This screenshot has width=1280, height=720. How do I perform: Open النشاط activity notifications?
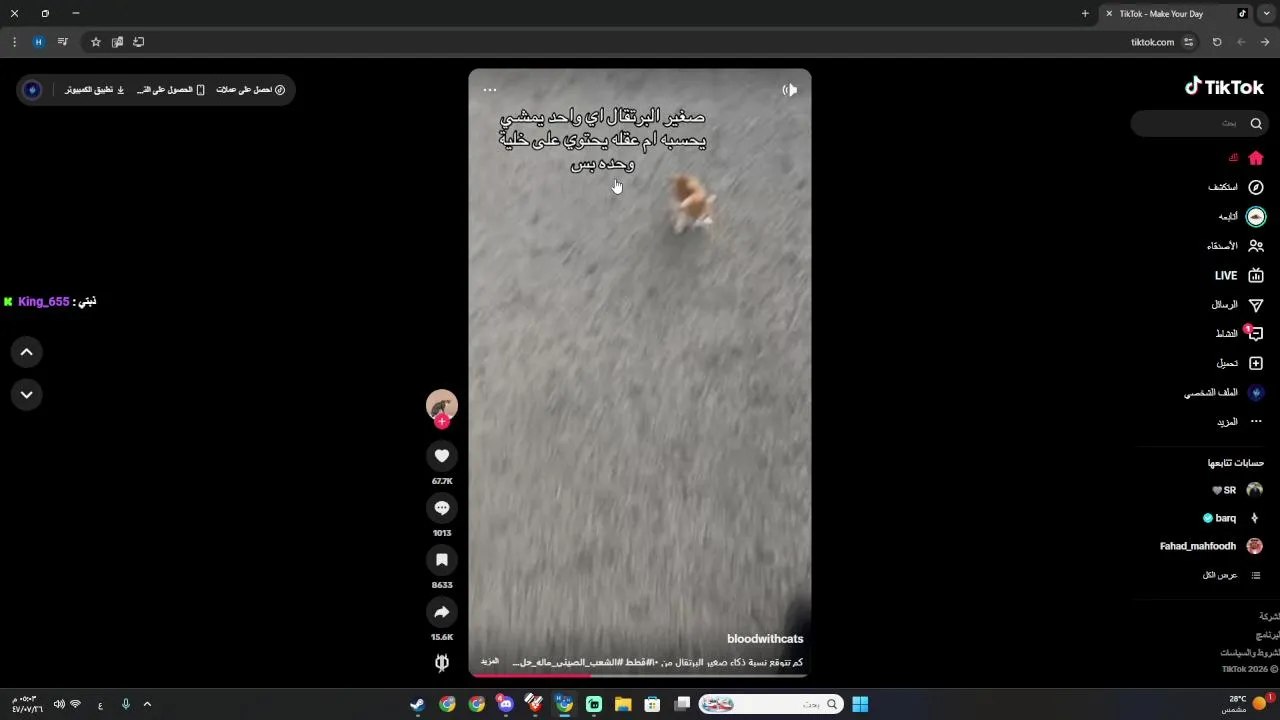pos(1240,334)
